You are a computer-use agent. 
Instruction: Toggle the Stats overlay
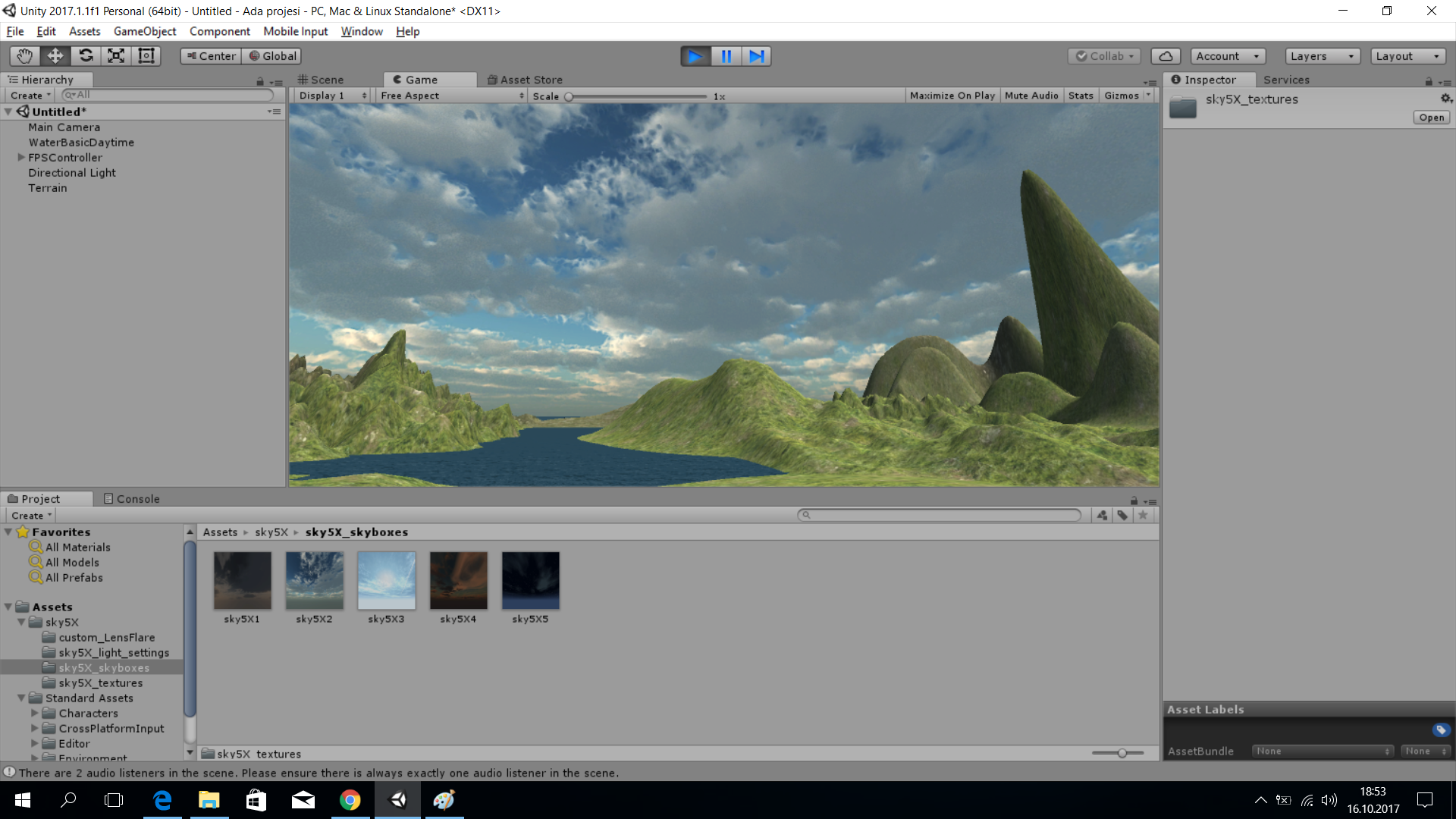click(x=1081, y=96)
